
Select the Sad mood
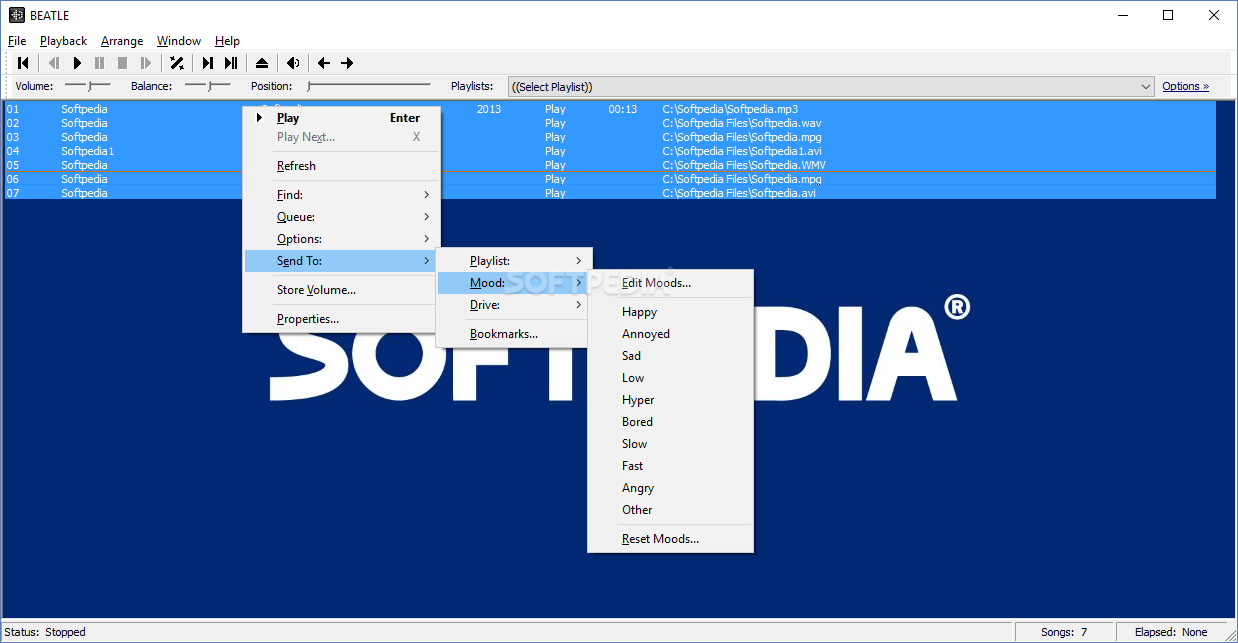pyautogui.click(x=670, y=356)
